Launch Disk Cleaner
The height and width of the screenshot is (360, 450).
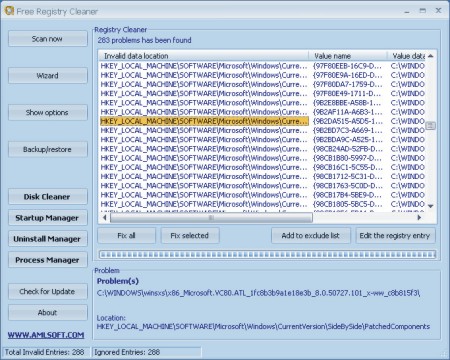click(48, 197)
